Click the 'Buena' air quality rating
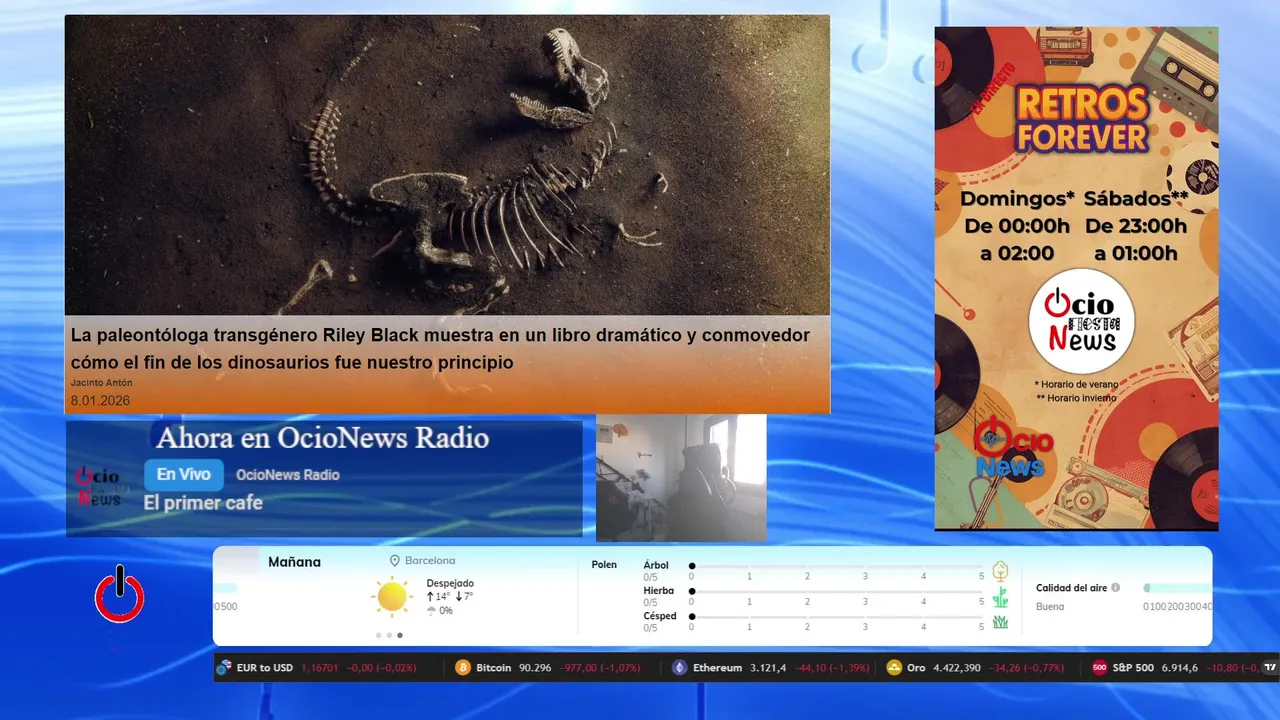This screenshot has width=1280, height=720. [x=1050, y=607]
